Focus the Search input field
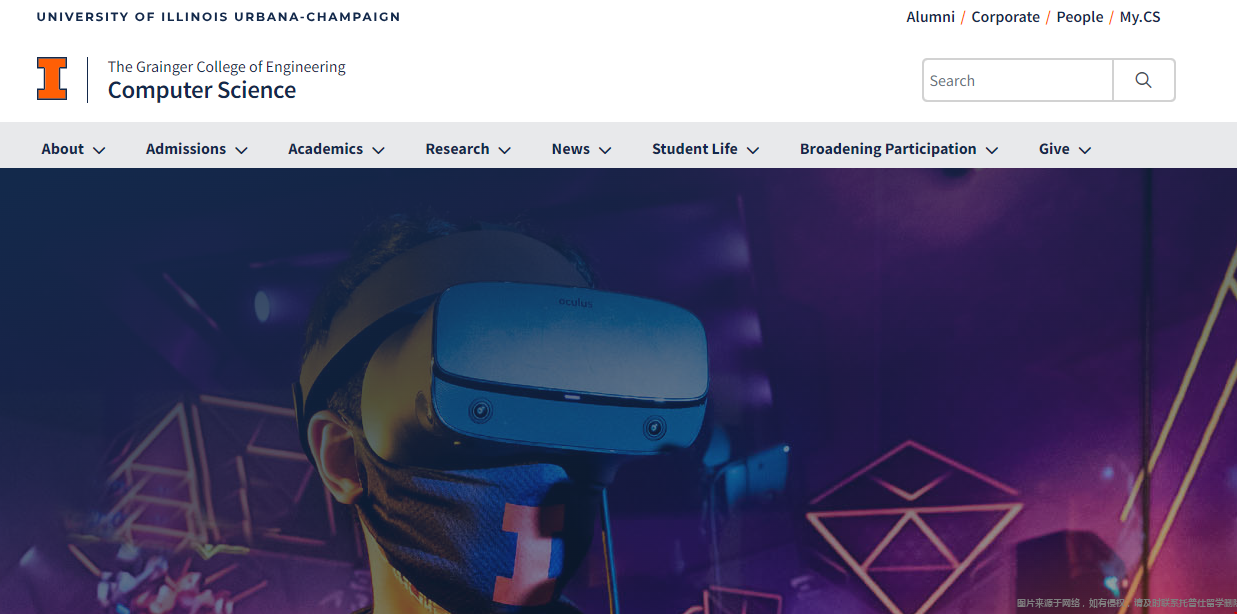This screenshot has height=614, width=1237. click(x=1018, y=80)
